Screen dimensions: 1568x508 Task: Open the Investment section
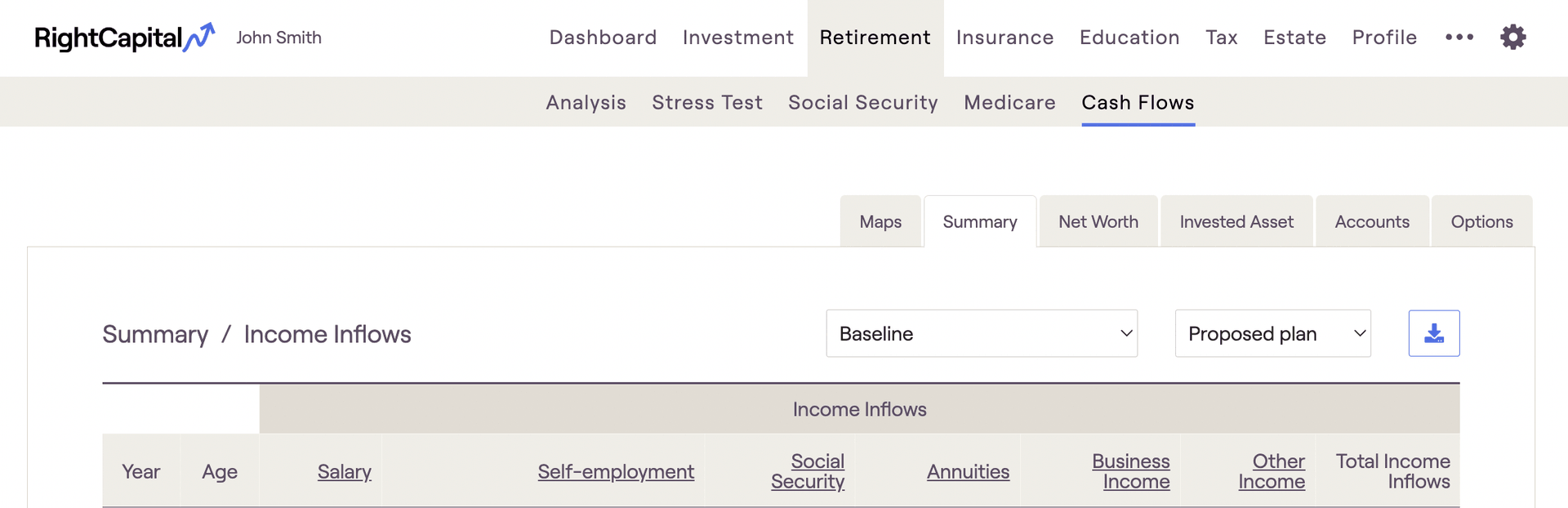(737, 38)
